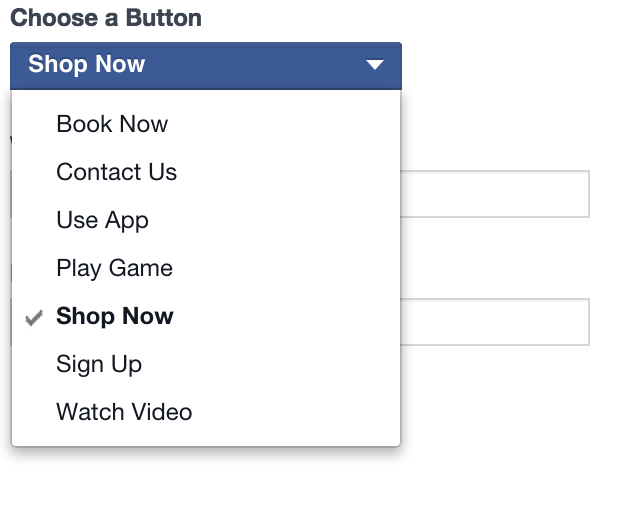Click the word App in Use App
The image size is (636, 518).
click(x=127, y=221)
